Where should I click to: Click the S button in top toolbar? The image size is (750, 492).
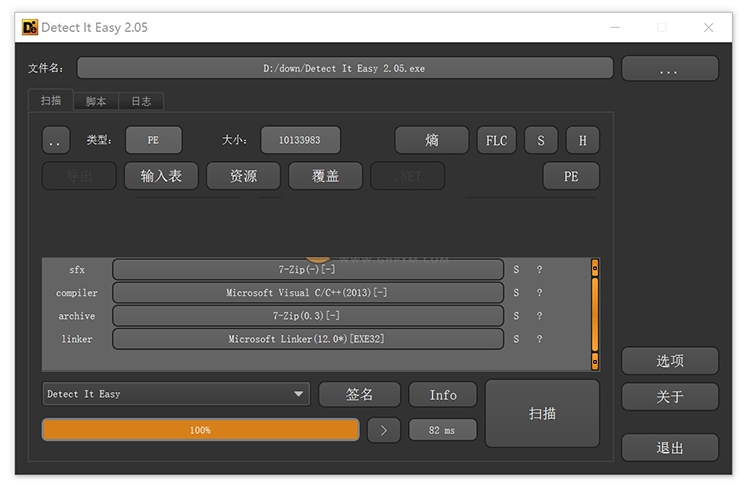click(x=540, y=141)
